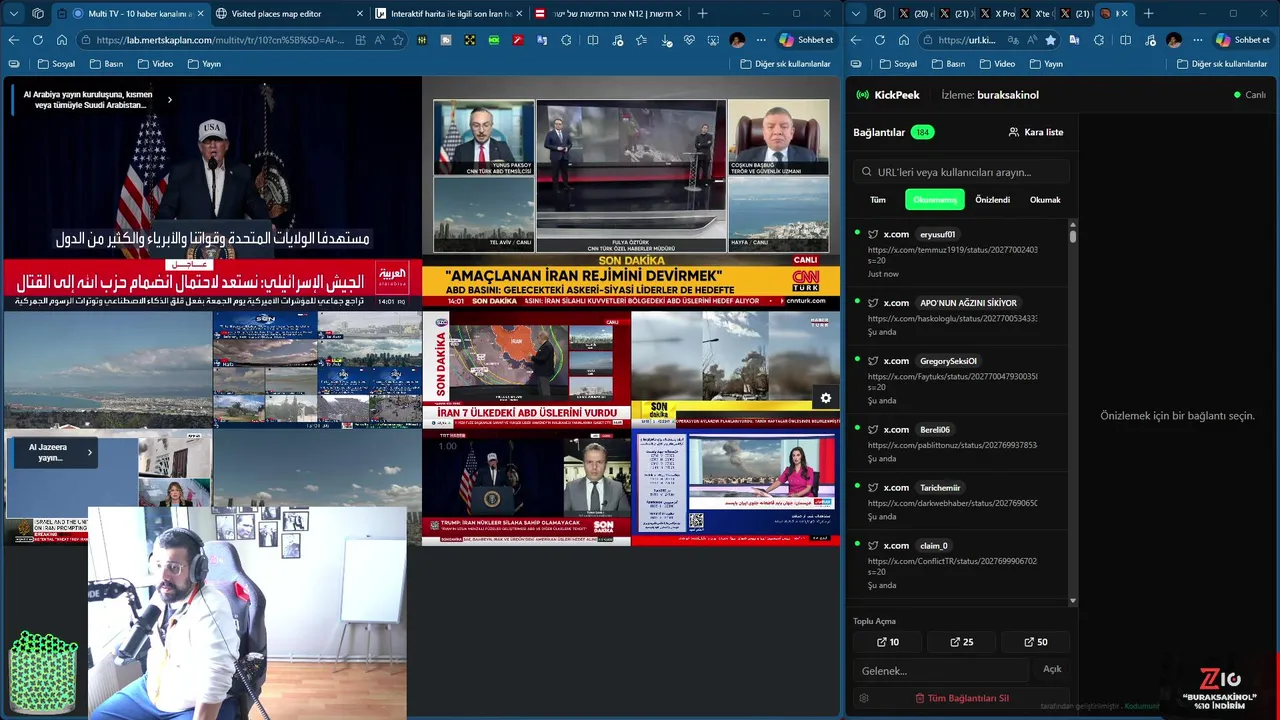1280x720 pixels.
Task: Favorite the Multi TV page with the star icon
Action: (398, 40)
